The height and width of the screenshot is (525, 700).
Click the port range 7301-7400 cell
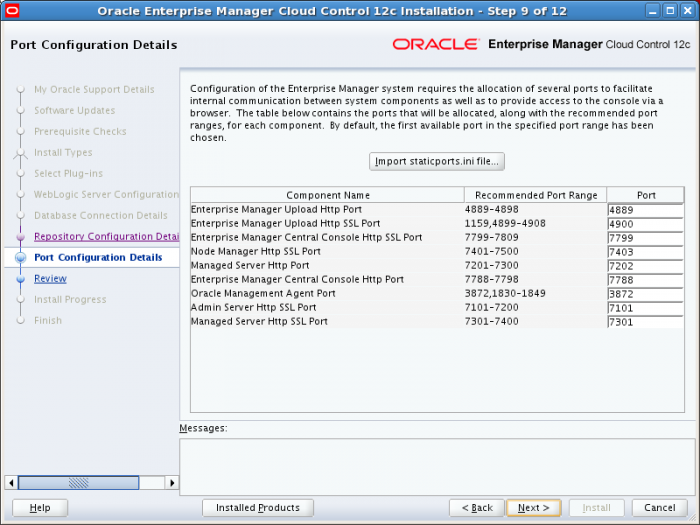pyautogui.click(x=492, y=321)
